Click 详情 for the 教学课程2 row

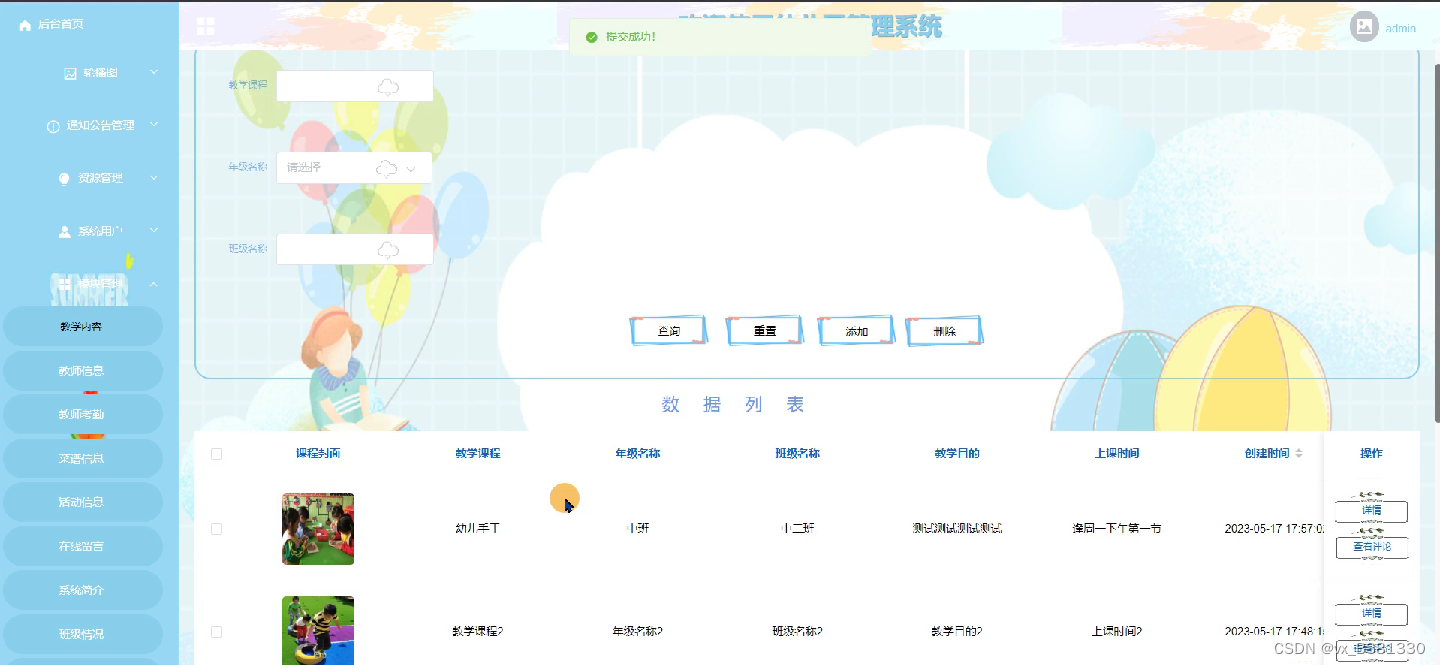point(1372,613)
